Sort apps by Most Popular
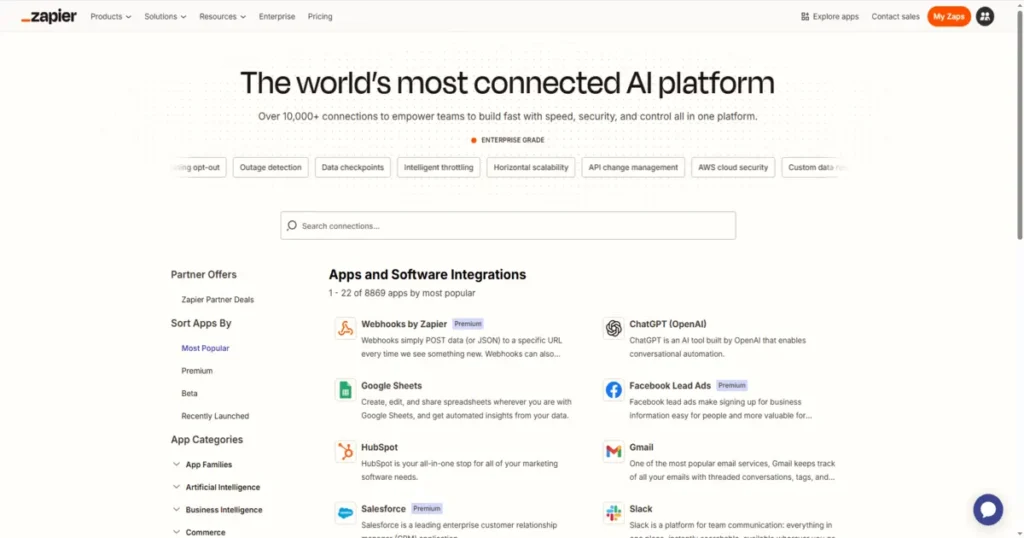This screenshot has height=538, width=1024. click(205, 348)
